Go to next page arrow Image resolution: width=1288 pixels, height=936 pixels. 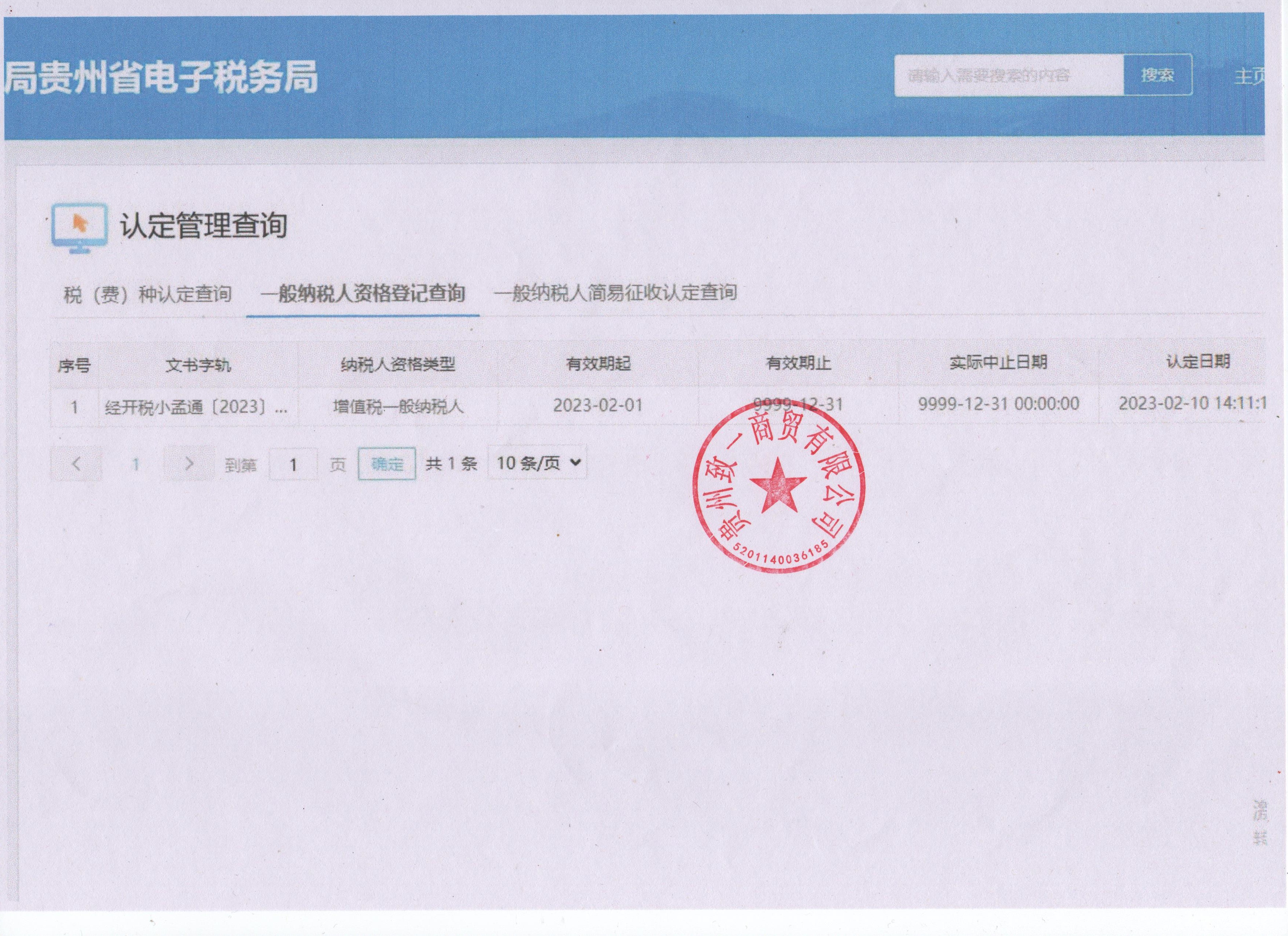pos(189,464)
